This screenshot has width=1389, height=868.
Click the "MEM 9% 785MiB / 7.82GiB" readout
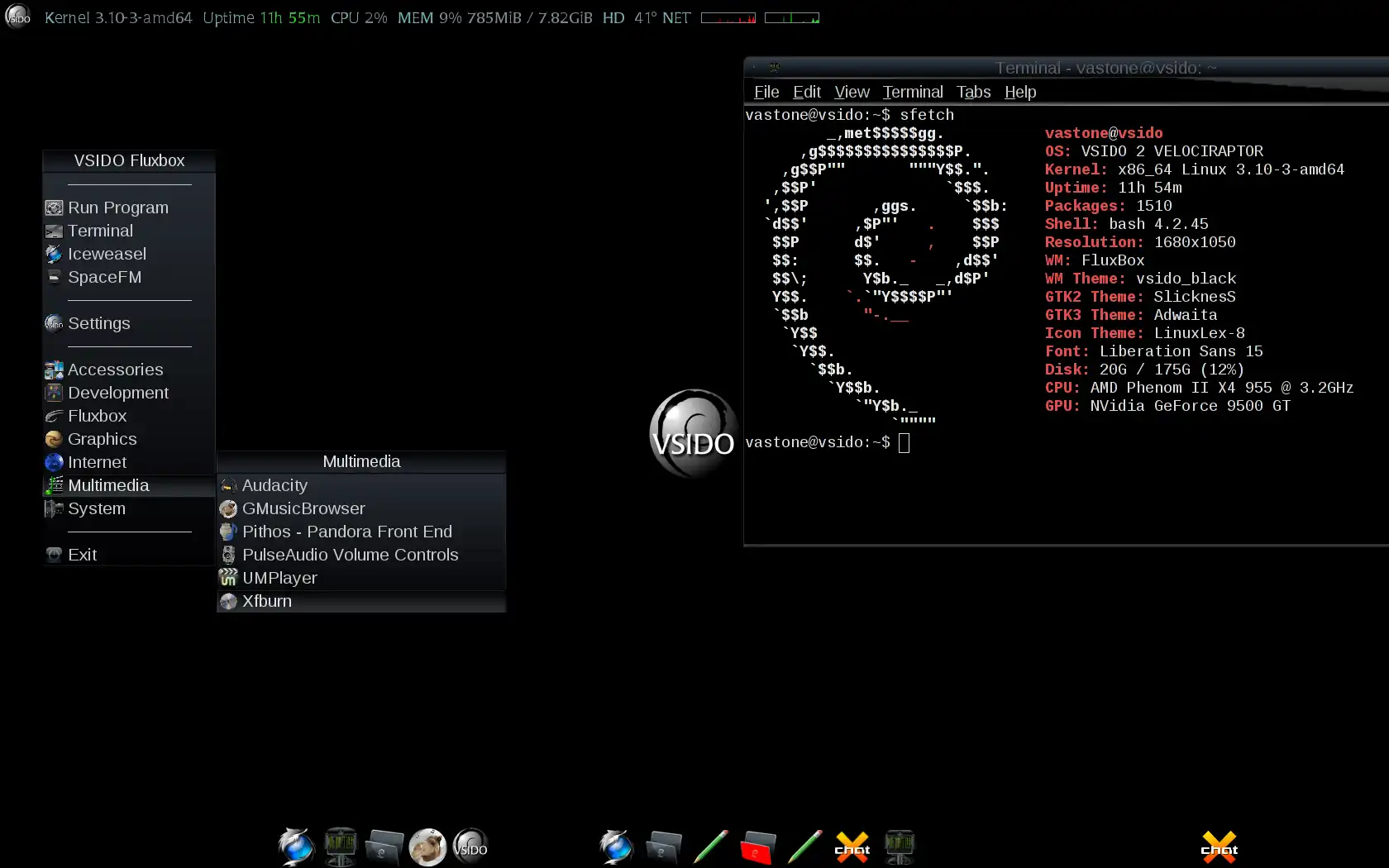[495, 17]
